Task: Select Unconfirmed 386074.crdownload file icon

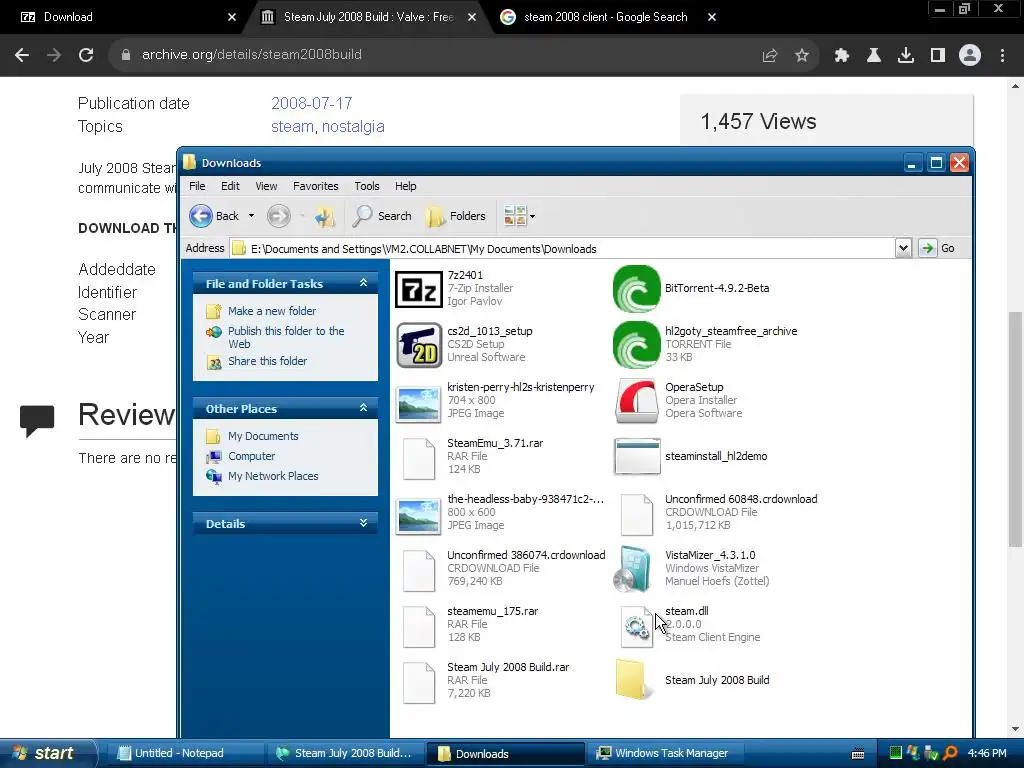Action: click(419, 571)
